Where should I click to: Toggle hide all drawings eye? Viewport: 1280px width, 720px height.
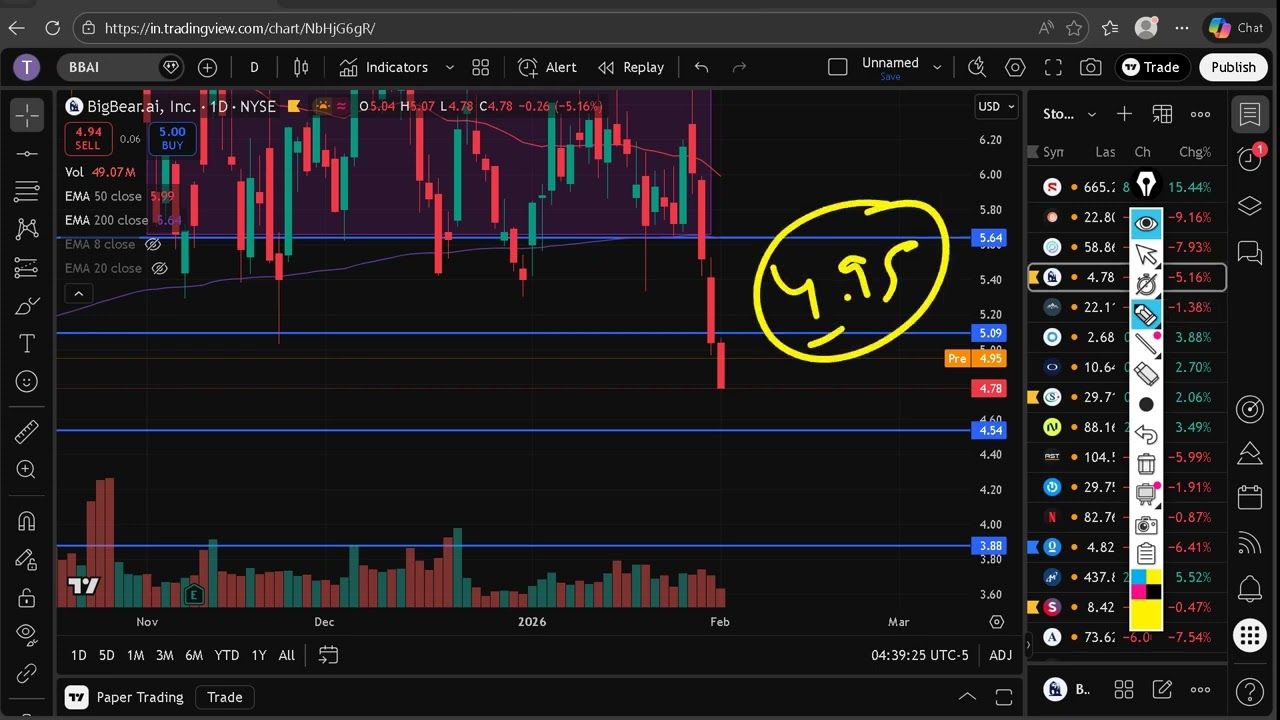[27, 634]
